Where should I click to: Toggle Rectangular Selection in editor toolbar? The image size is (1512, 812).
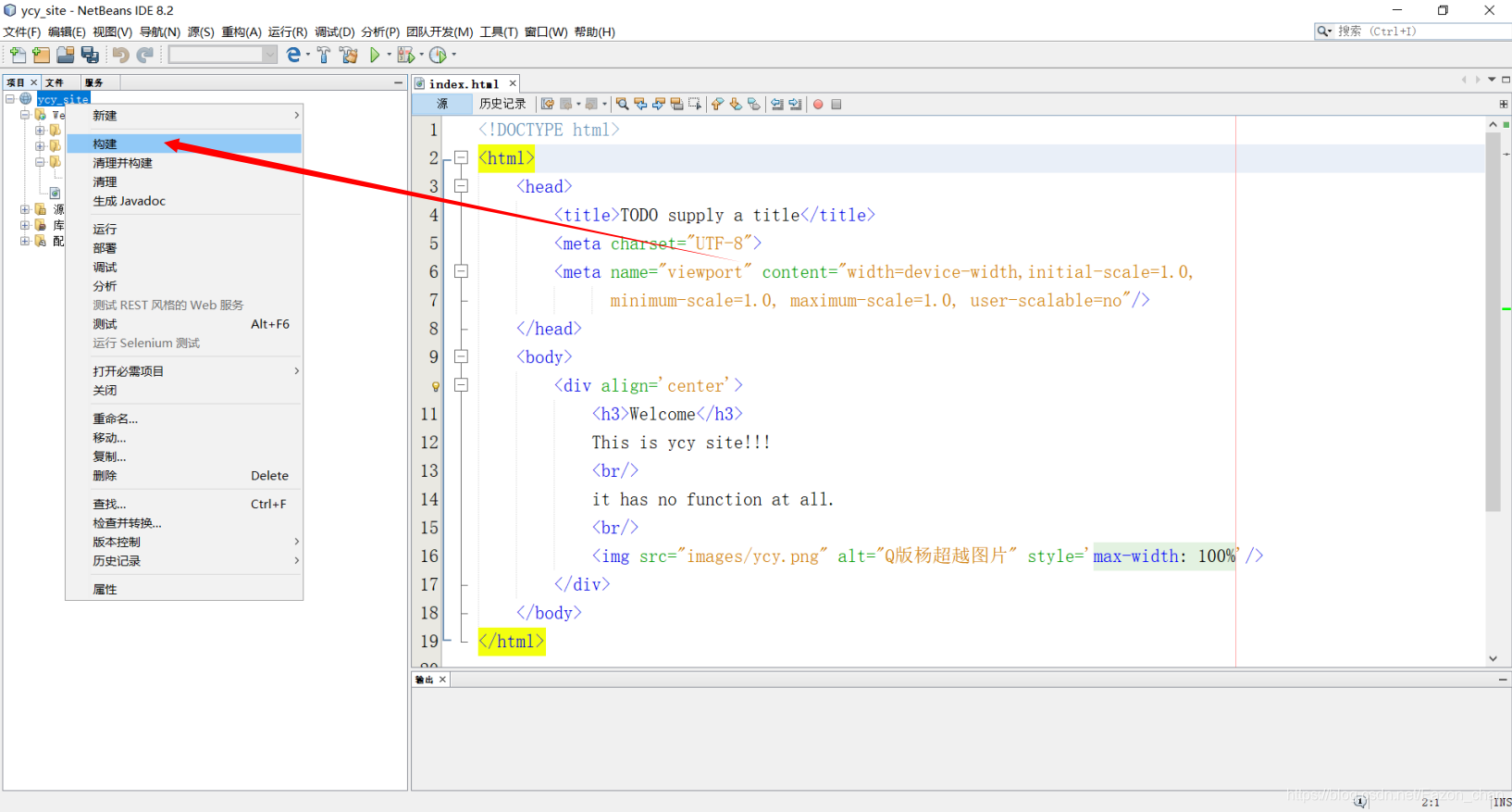coord(695,105)
